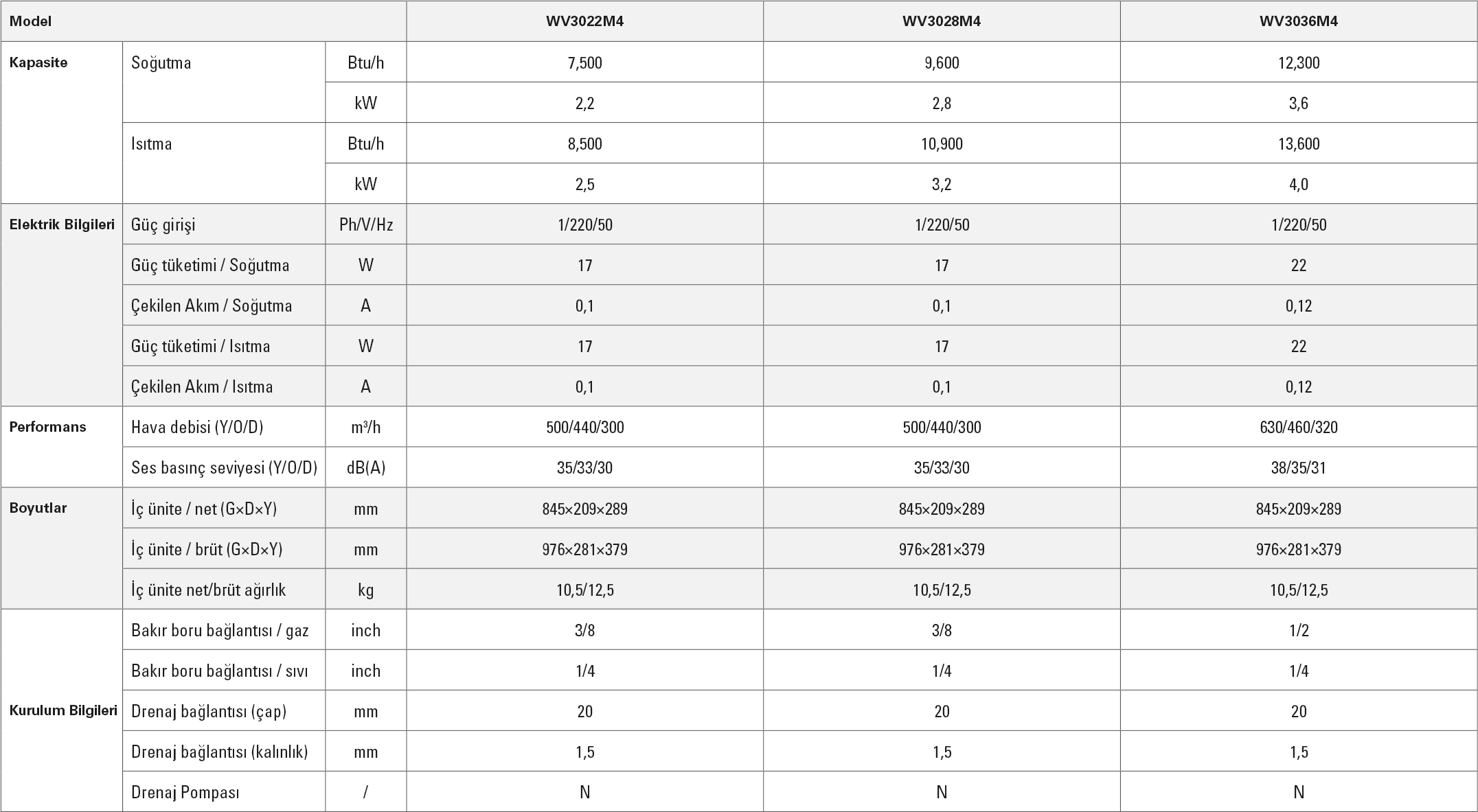The width and height of the screenshot is (1478, 812).
Task: Select the 12,300 cooling capacity value
Action: [x=1298, y=62]
